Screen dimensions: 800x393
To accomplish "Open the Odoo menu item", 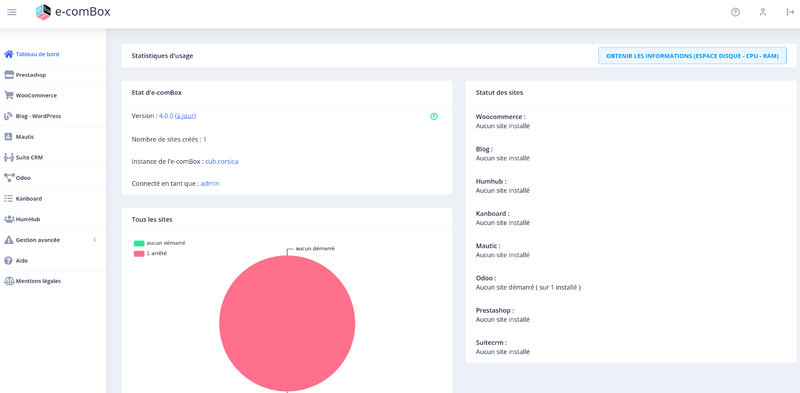I will point(53,178).
